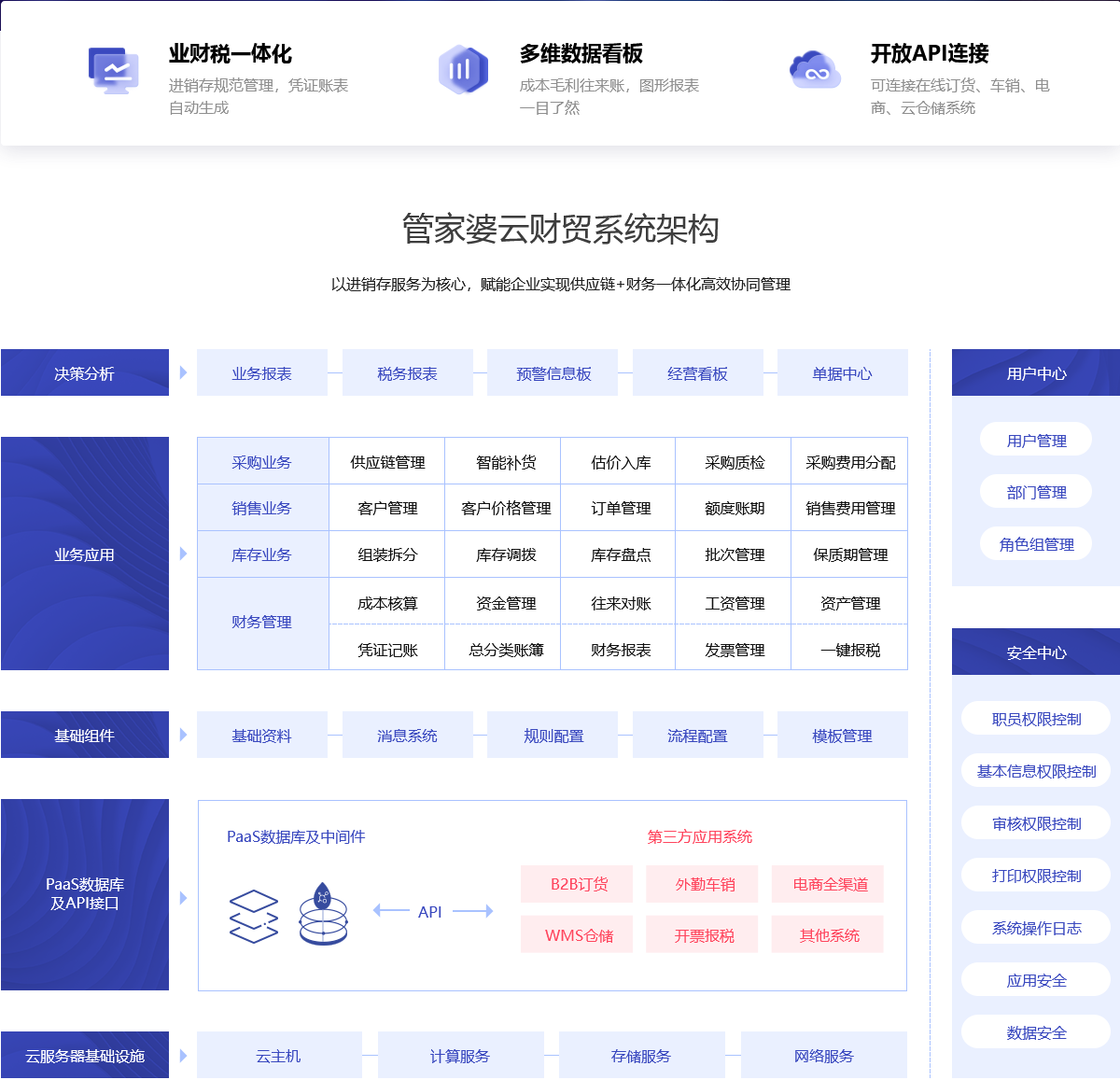Click arrow beside 决策分析 category
The image size is (1120, 1080).
point(183,372)
